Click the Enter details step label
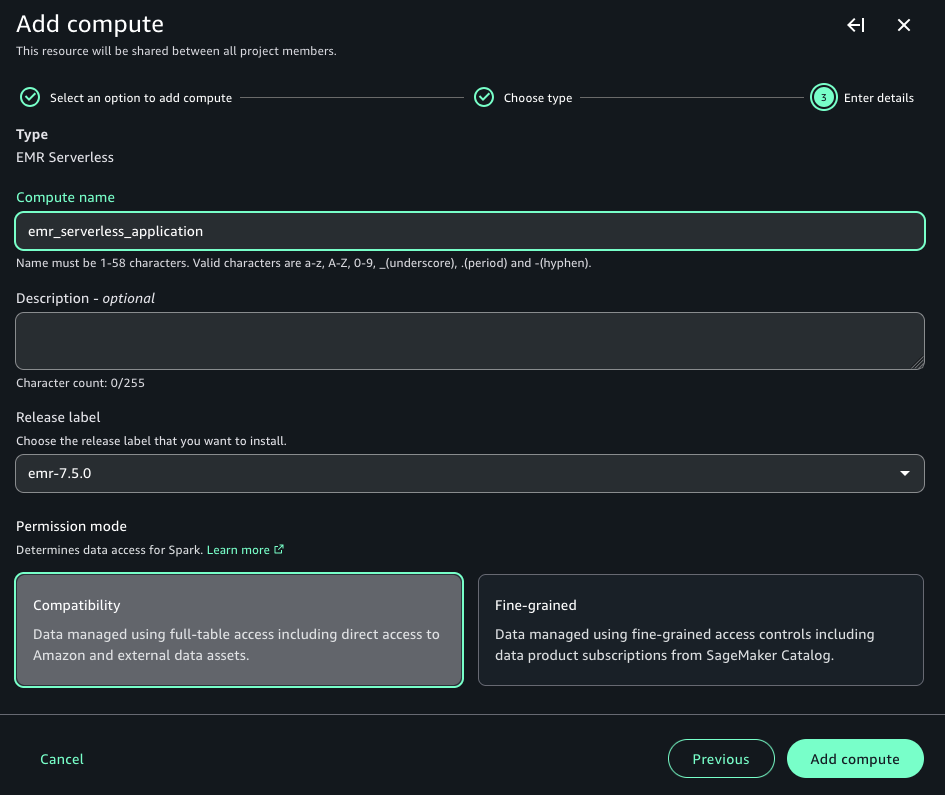Viewport: 945px width, 795px height. 879,98
